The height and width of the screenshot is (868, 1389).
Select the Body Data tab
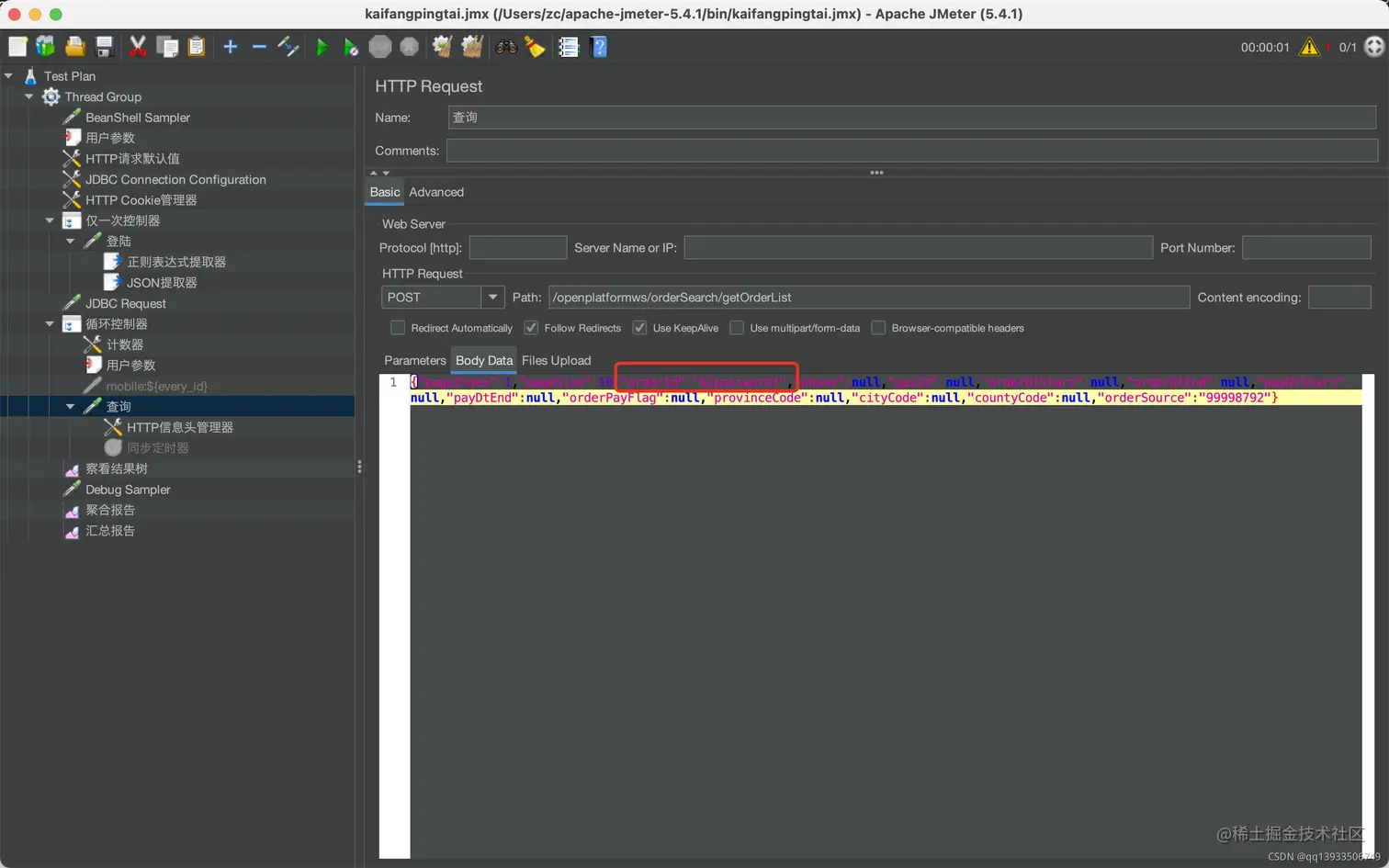(484, 361)
